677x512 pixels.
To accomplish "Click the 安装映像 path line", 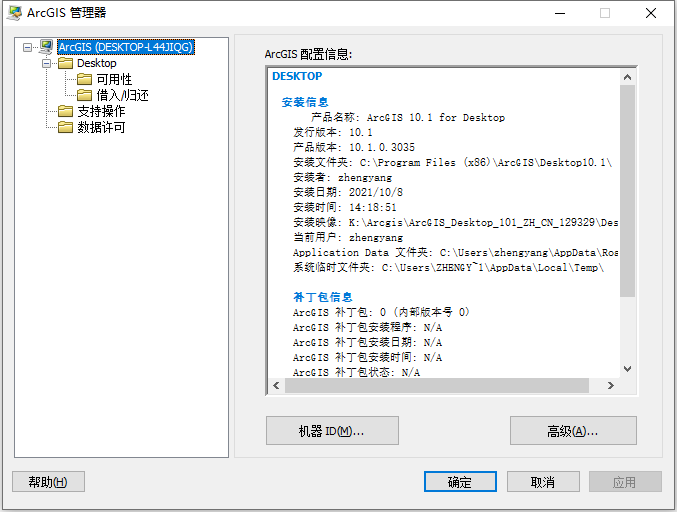I will [x=455, y=222].
